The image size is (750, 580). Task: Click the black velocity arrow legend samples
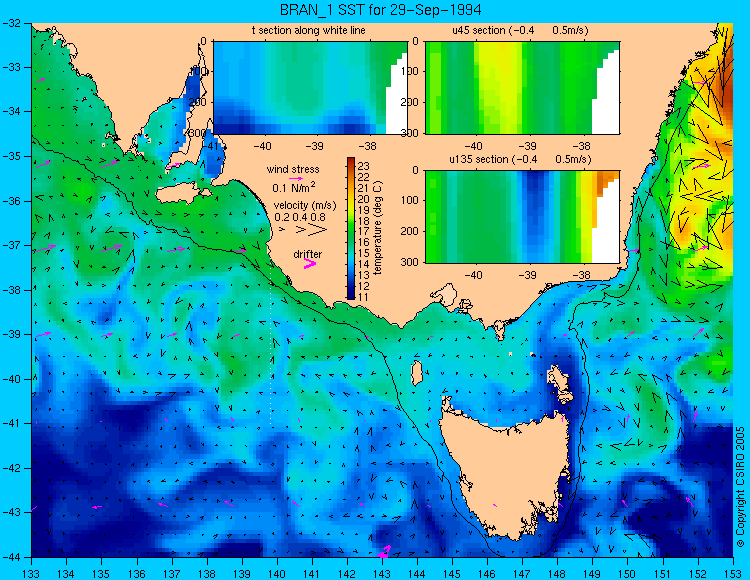(304, 230)
